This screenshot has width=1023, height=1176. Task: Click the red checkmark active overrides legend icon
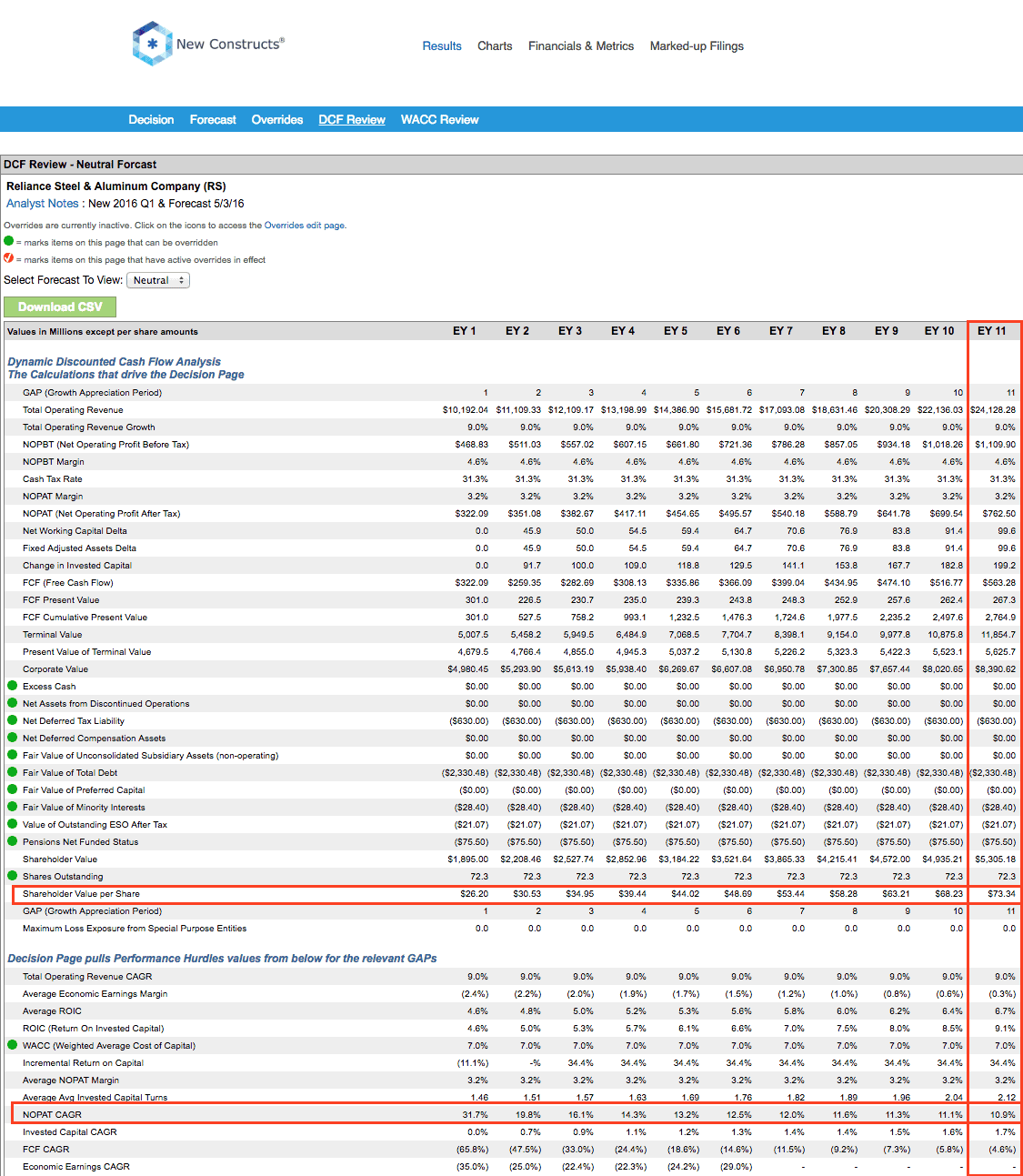point(8,258)
